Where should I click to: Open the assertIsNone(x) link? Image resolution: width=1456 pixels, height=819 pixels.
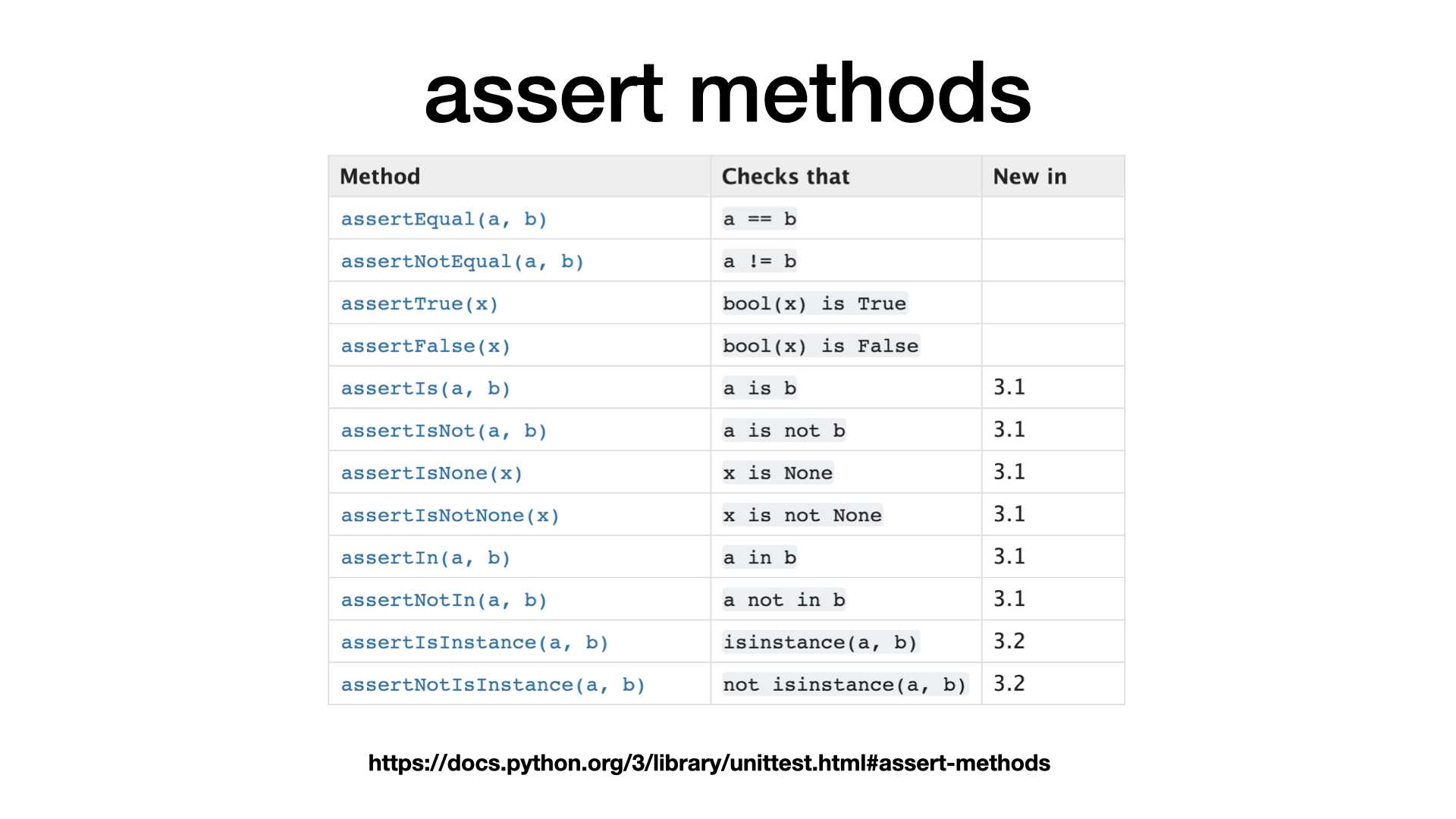pyautogui.click(x=431, y=474)
